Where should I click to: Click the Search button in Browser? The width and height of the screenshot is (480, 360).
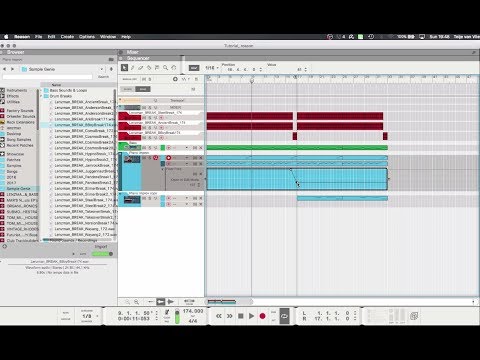click(104, 77)
